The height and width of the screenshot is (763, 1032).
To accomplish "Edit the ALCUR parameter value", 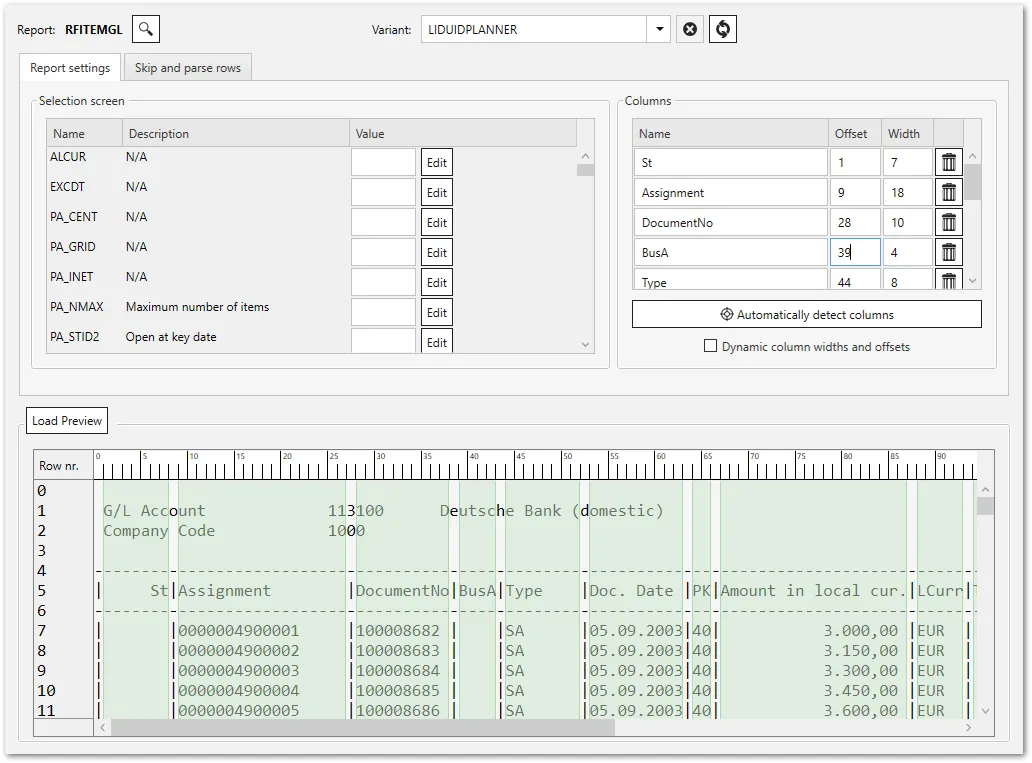I will tap(436, 162).
